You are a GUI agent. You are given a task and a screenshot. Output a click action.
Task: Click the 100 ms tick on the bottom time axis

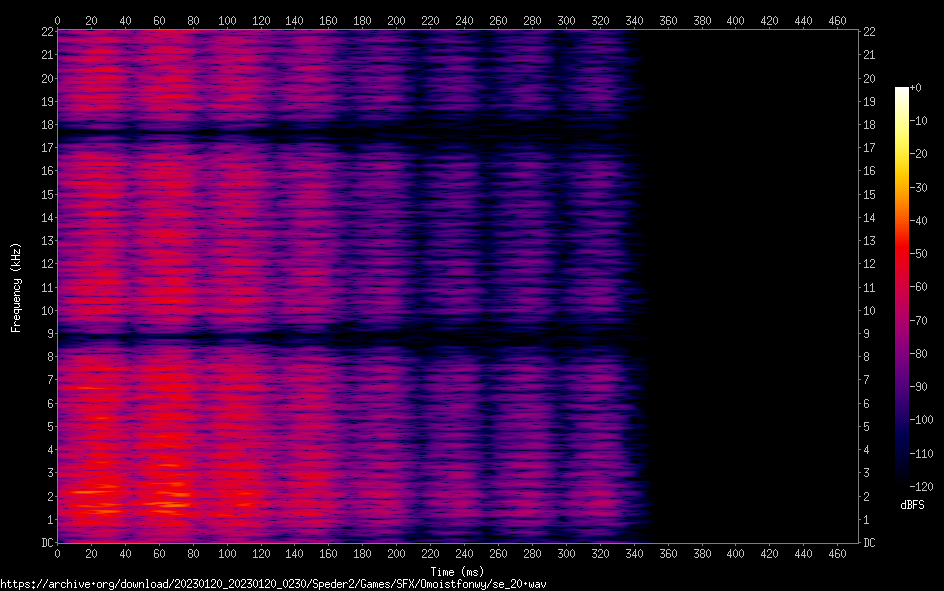[x=227, y=554]
